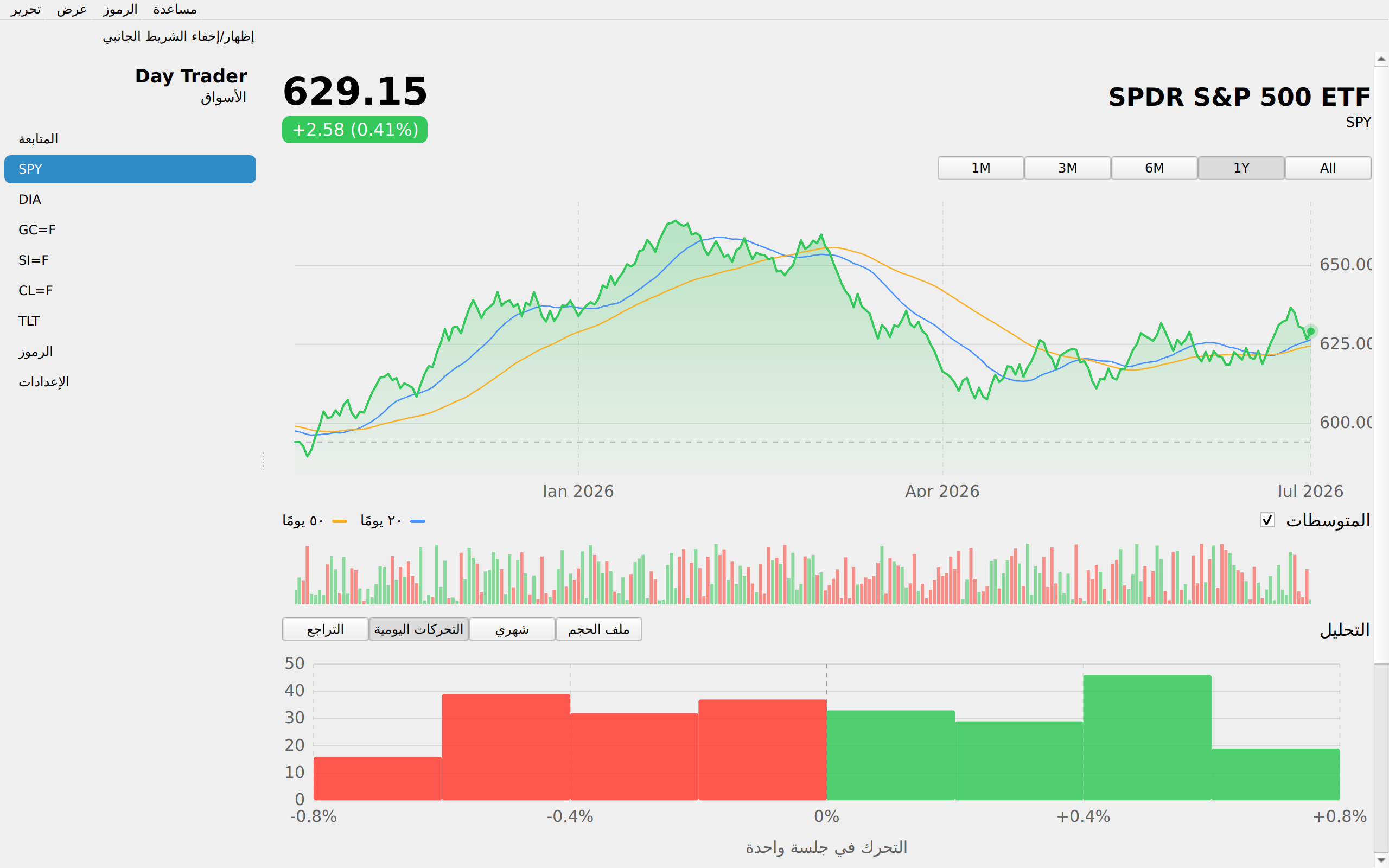Select SI=F silver futures symbol
The height and width of the screenshot is (868, 1389).
(130, 260)
